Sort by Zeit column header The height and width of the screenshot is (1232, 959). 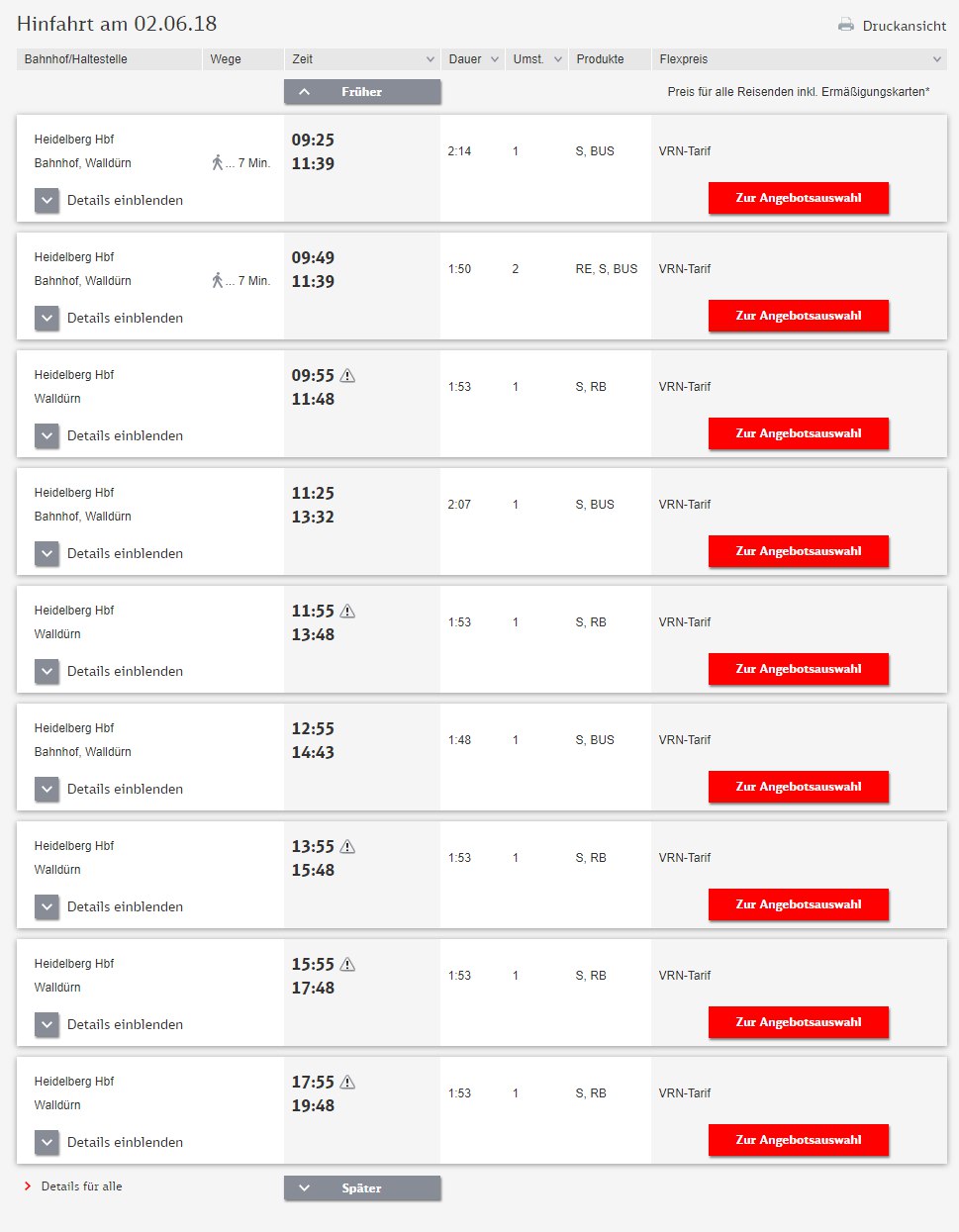[362, 59]
